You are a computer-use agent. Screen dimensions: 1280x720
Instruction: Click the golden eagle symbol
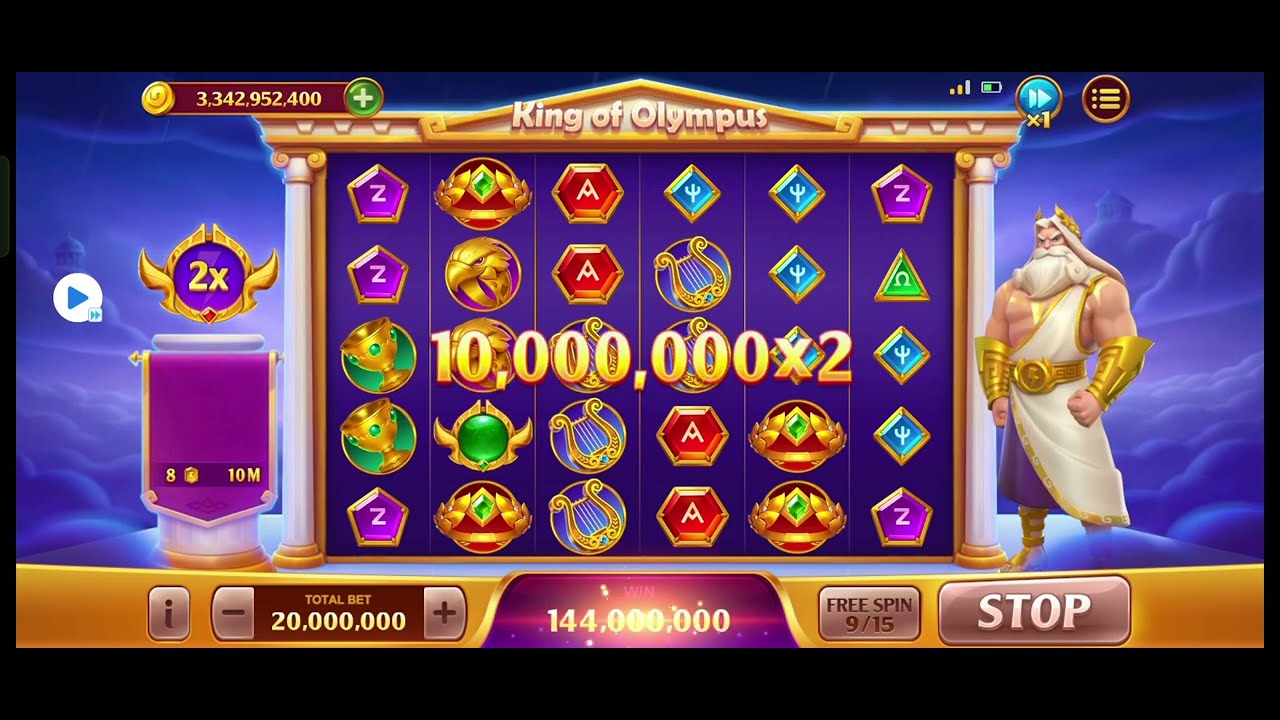482,273
